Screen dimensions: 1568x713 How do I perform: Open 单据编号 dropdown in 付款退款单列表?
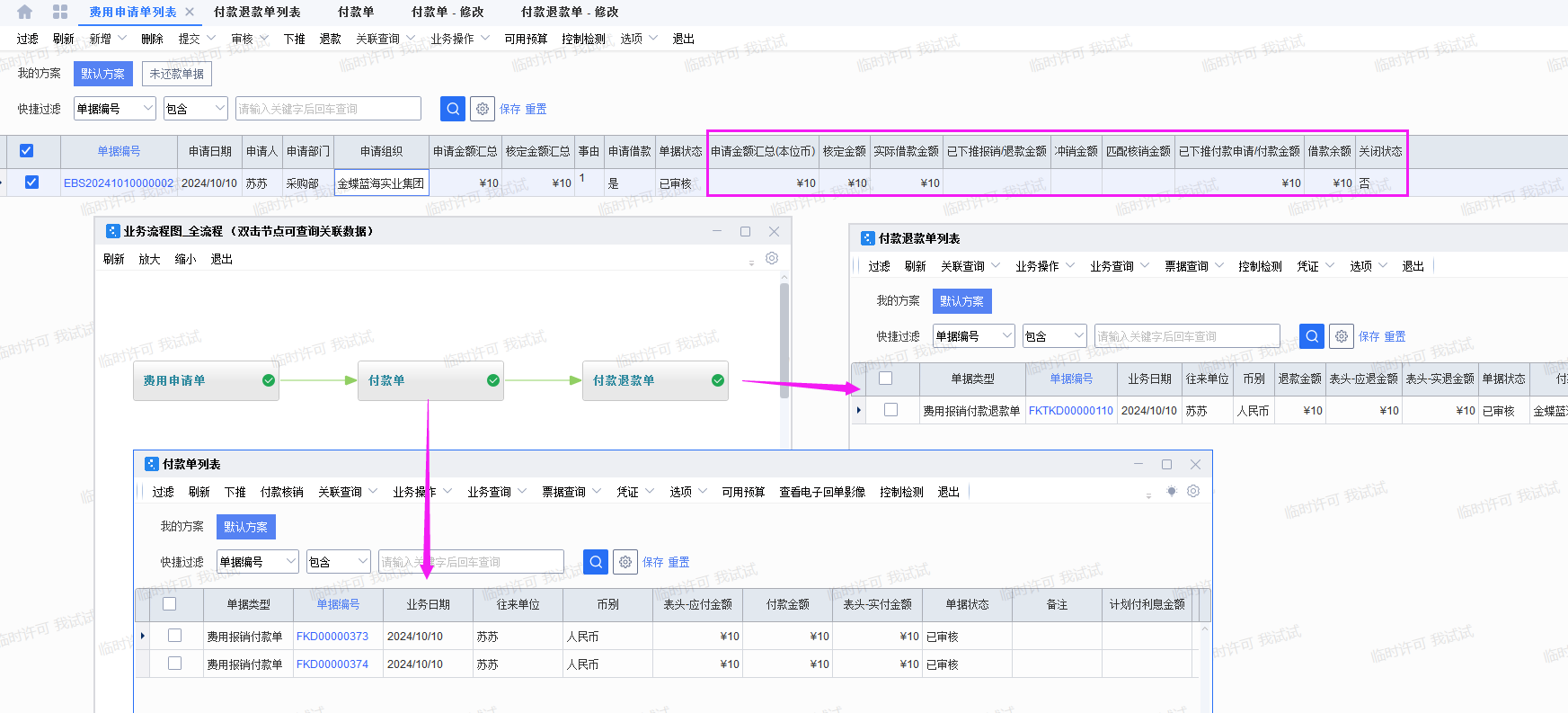click(974, 336)
